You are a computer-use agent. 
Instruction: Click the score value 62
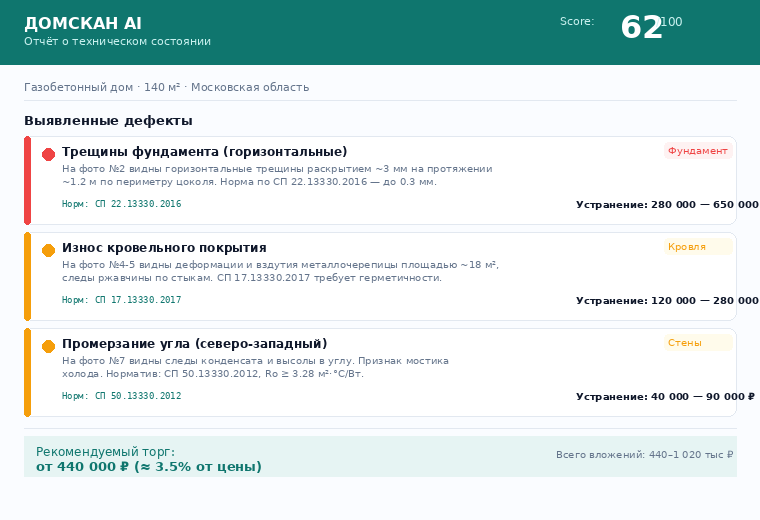click(x=641, y=27)
